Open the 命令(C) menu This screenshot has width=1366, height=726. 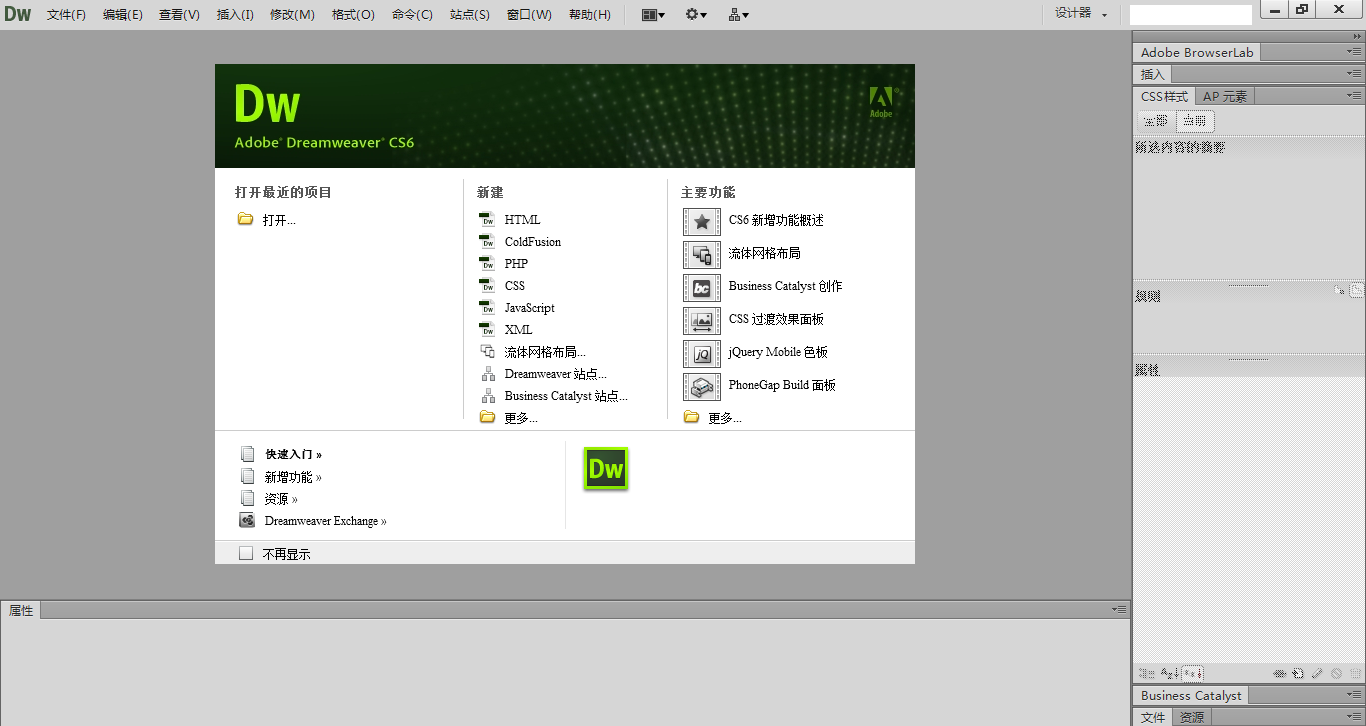pyautogui.click(x=412, y=15)
